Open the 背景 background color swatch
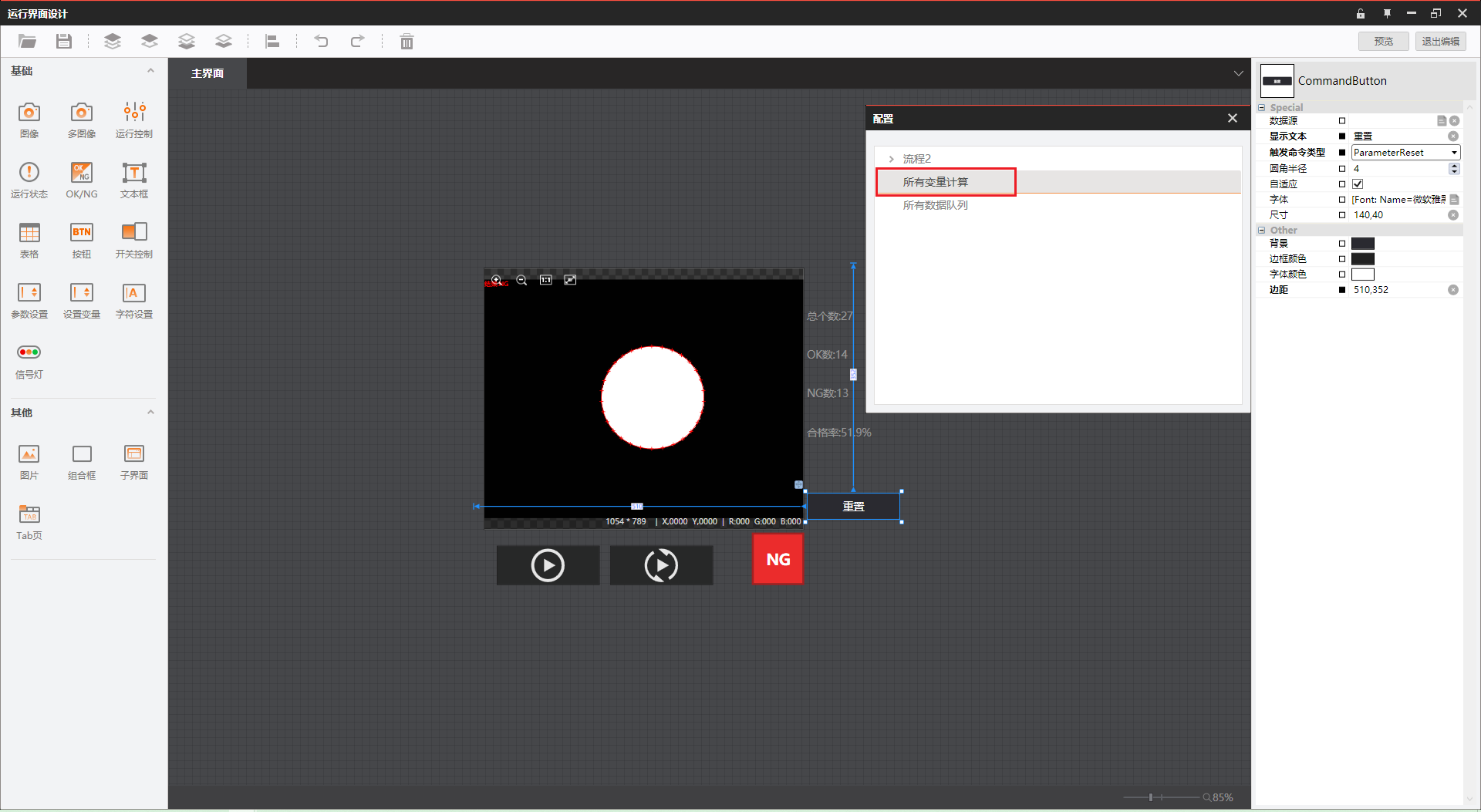Viewport: 1481px width, 812px height. tap(1362, 244)
